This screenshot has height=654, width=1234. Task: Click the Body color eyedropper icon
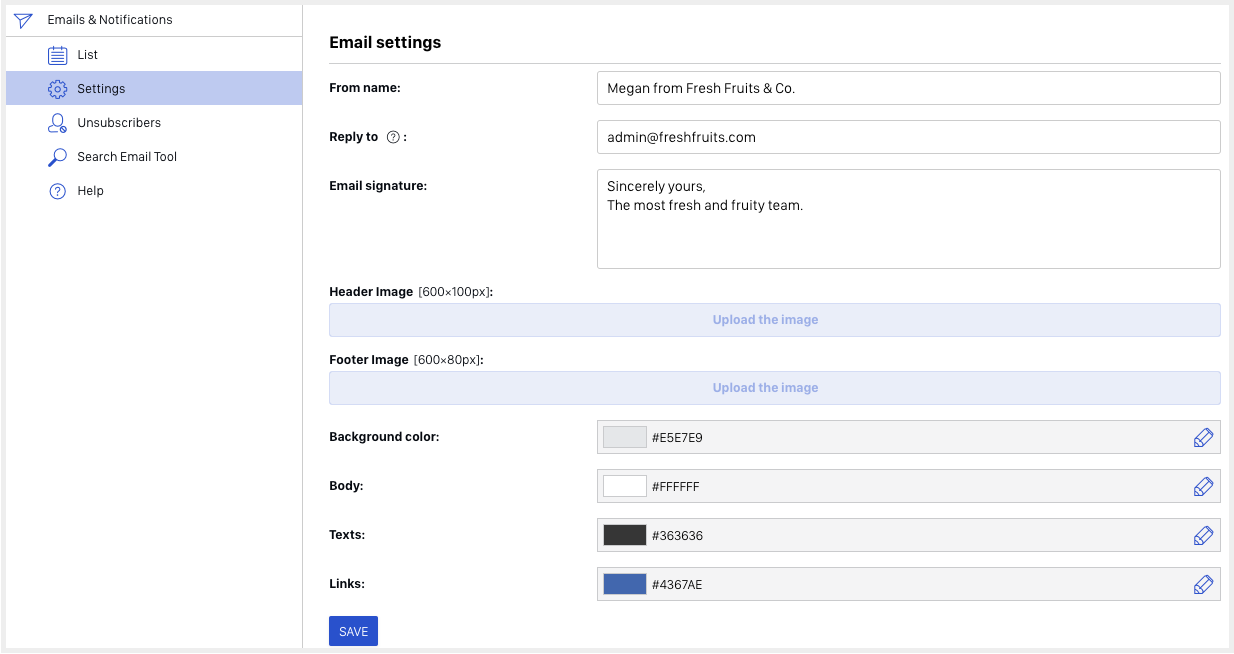pyautogui.click(x=1203, y=486)
